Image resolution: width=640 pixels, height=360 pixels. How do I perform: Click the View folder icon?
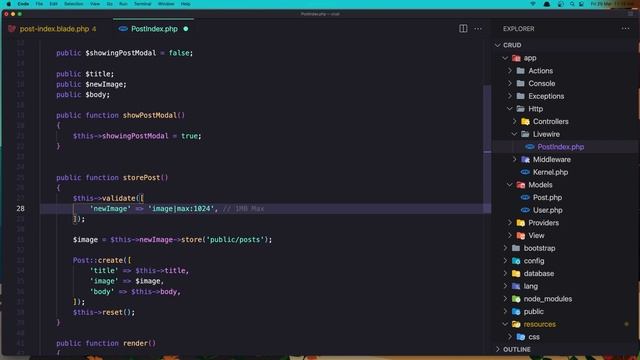pos(520,236)
